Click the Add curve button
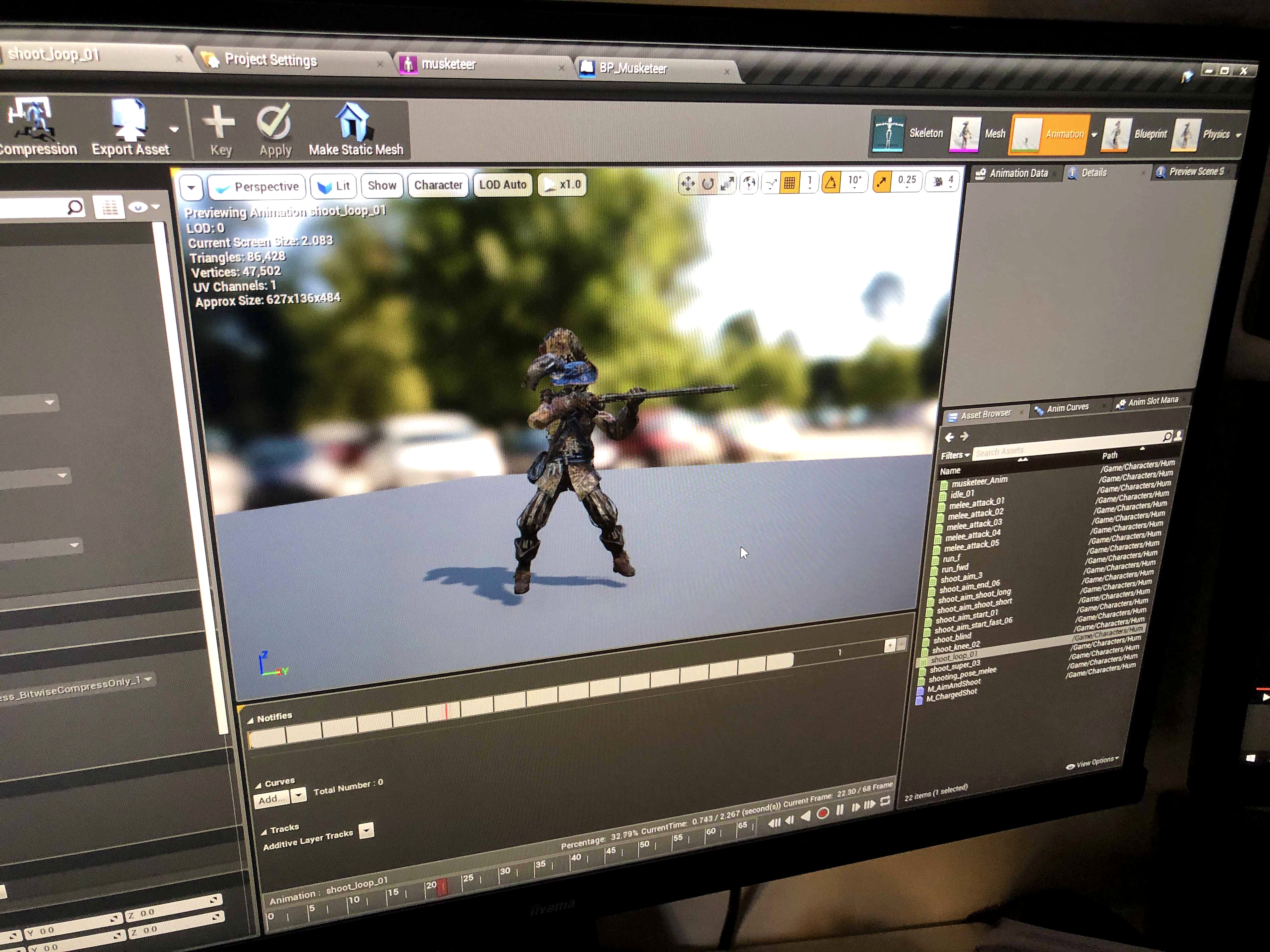This screenshot has height=952, width=1270. [x=270, y=799]
